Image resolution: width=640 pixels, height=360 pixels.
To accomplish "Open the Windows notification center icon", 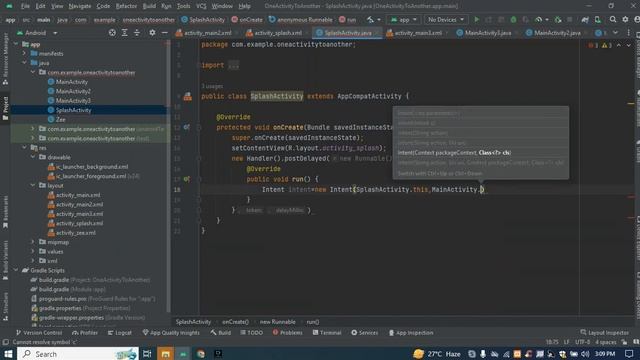I will click(629, 354).
